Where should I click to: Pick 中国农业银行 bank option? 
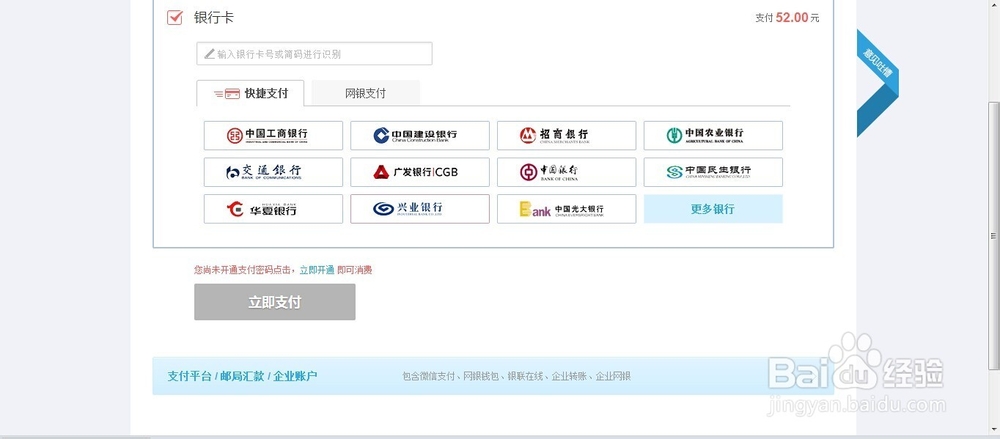click(x=713, y=135)
